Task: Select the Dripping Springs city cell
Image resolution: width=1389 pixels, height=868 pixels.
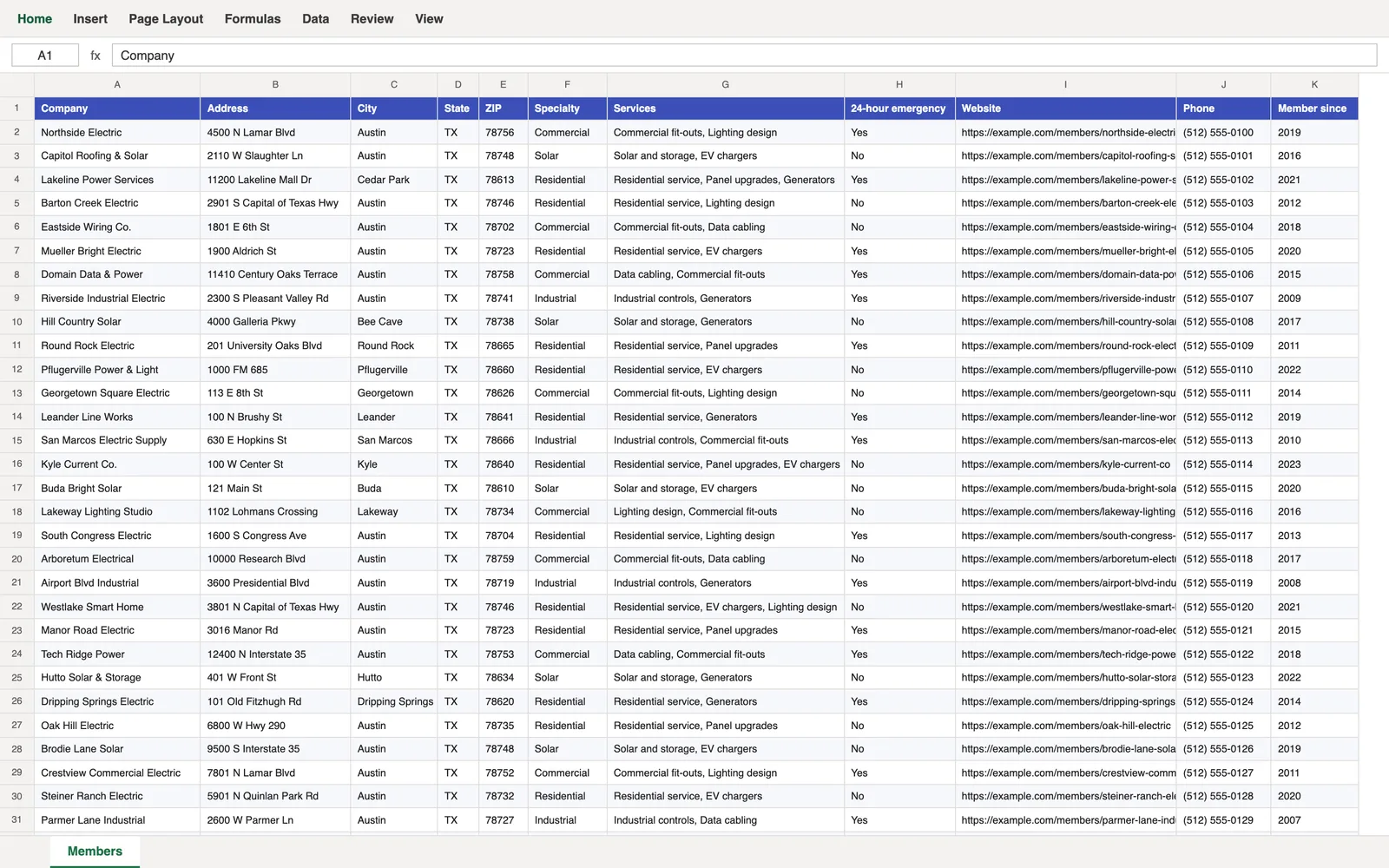Action: point(394,701)
